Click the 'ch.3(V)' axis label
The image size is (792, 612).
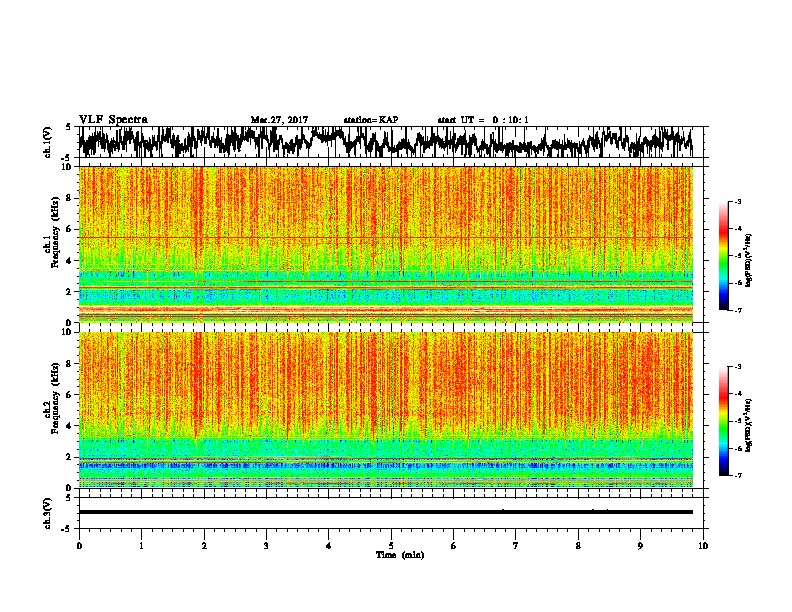click(48, 513)
